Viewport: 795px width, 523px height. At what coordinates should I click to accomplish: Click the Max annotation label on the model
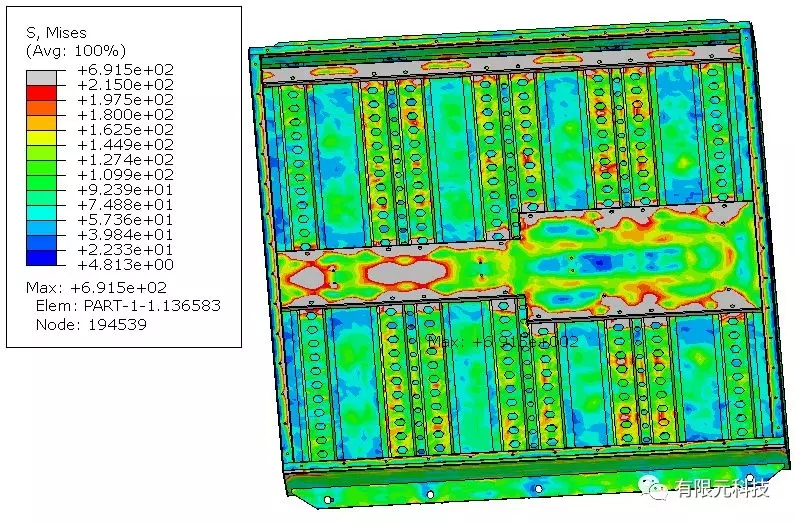coord(503,341)
